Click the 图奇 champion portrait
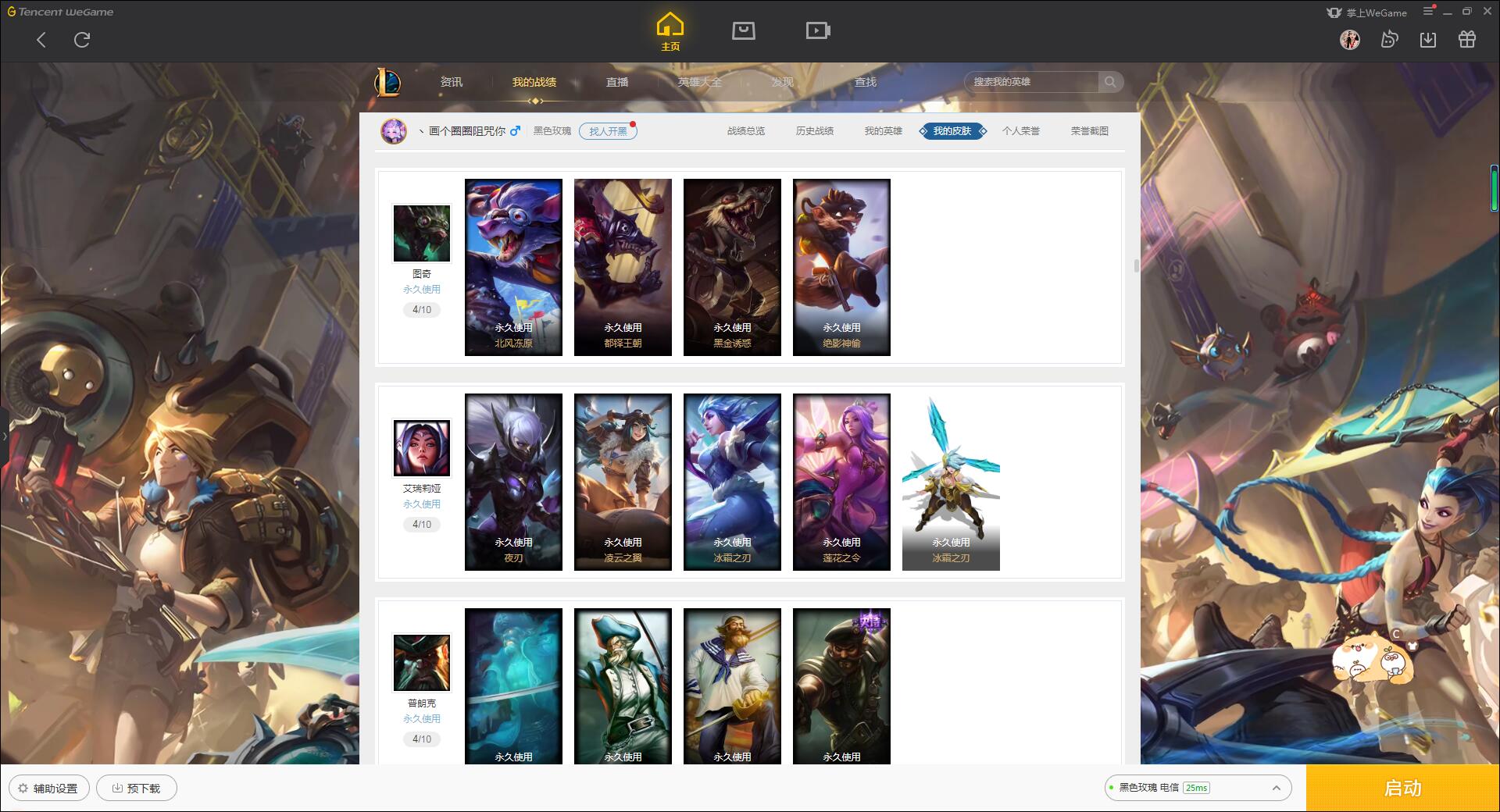This screenshot has height=812, width=1500. [422, 233]
